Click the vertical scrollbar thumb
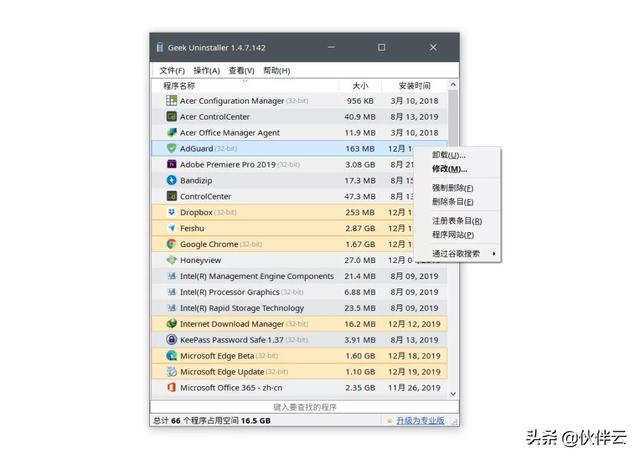The height and width of the screenshot is (459, 640). [453, 118]
